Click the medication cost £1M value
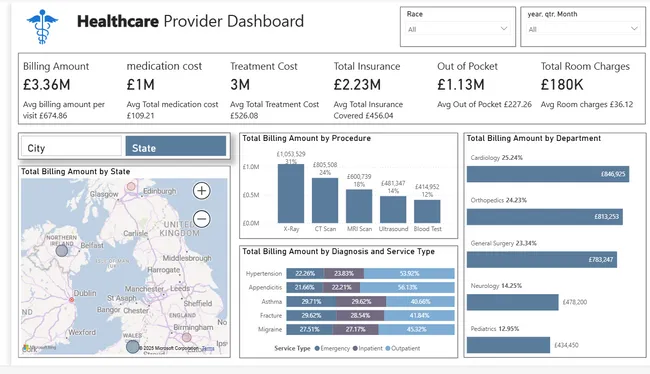This screenshot has height=374, width=650. point(141,85)
